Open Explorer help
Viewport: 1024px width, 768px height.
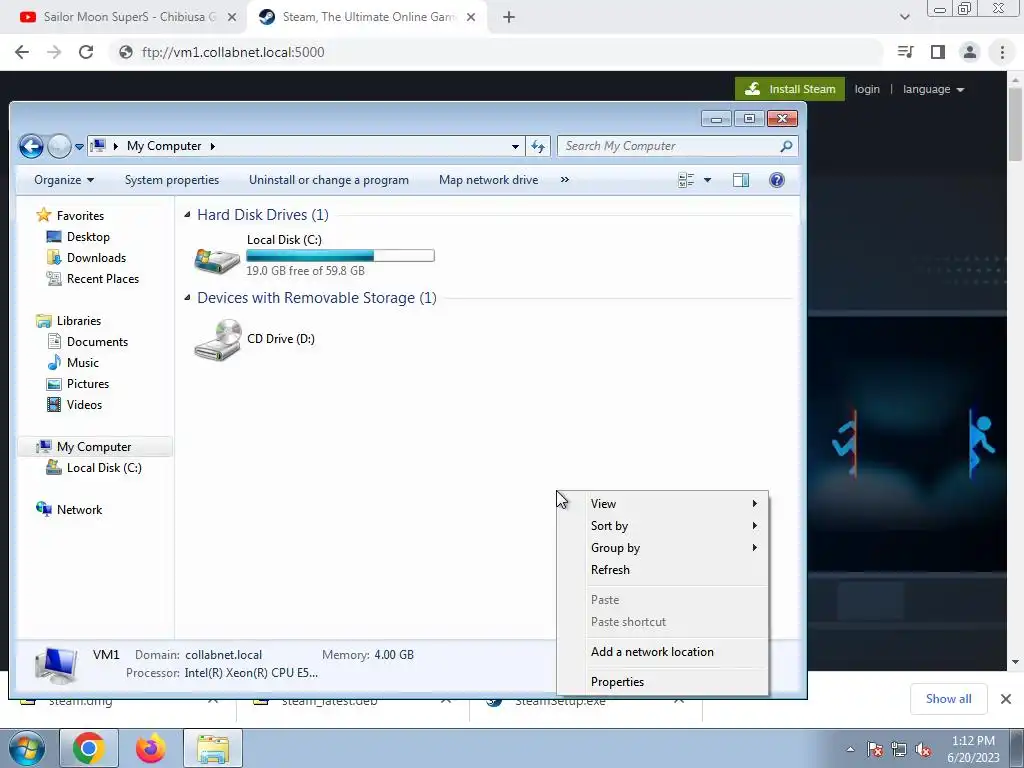(x=776, y=180)
